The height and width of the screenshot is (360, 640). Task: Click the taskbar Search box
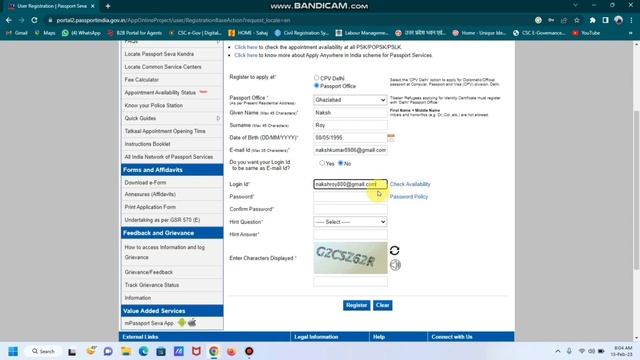[44, 351]
